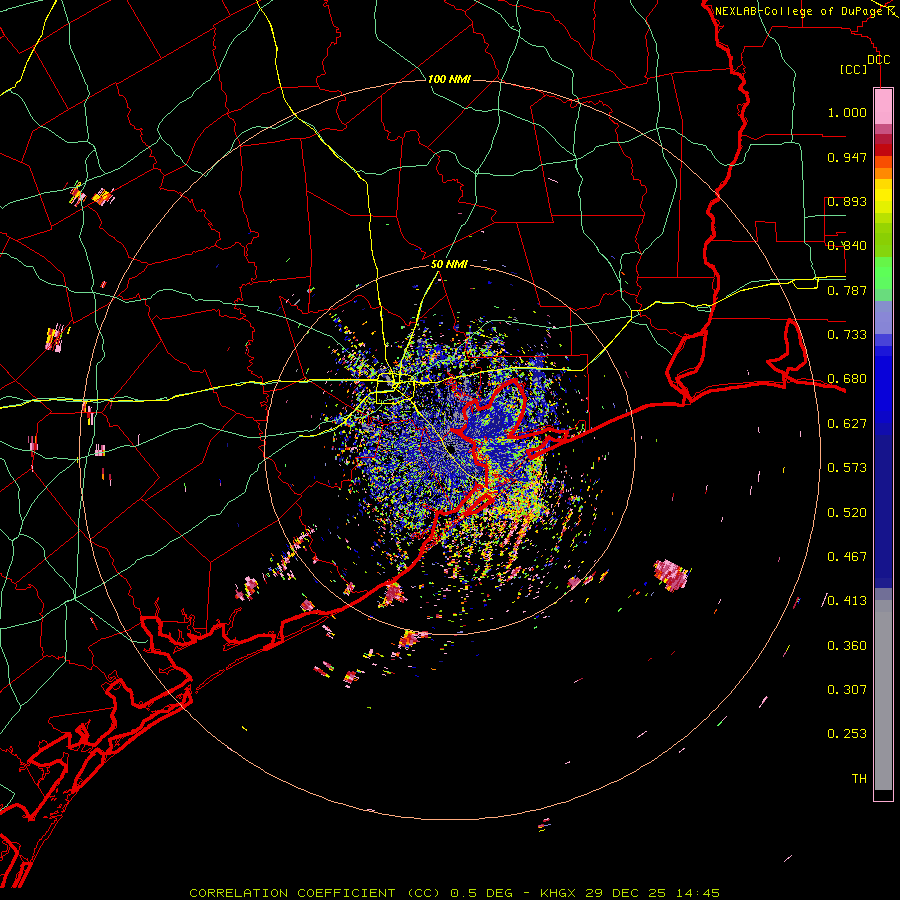Screen dimensions: 900x900
Task: Click the TH threshold label
Action: pos(859,779)
